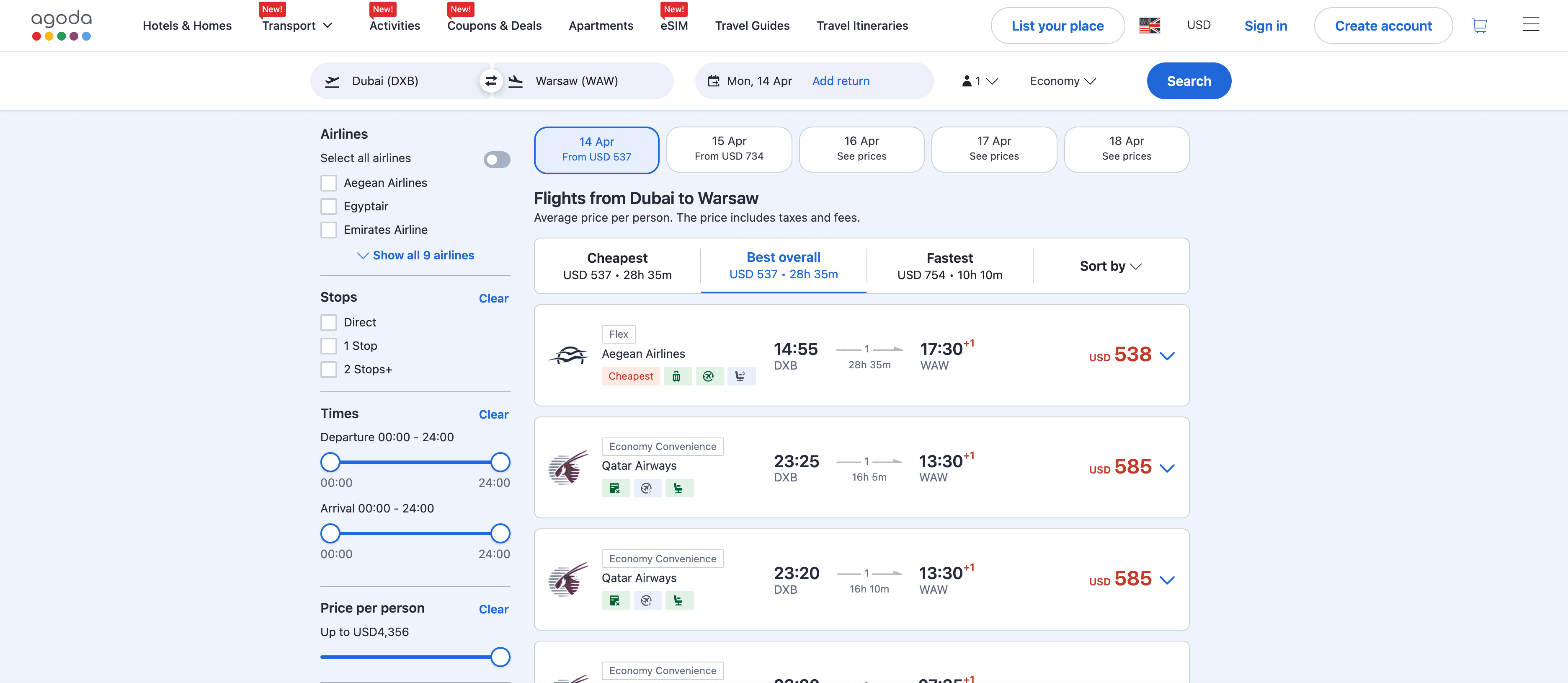Click the swap origin and destination icon
Screen dimensions: 1568x683
(490, 81)
